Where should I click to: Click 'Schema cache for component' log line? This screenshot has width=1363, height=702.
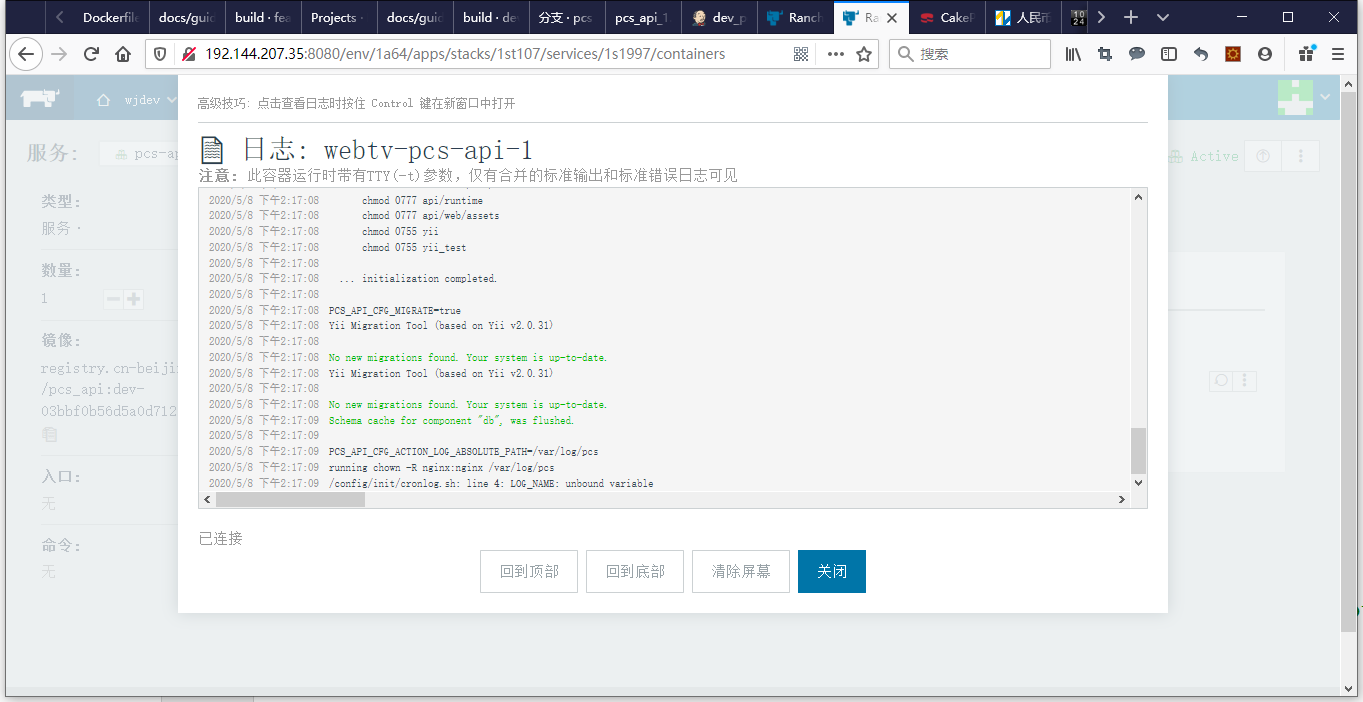coord(451,421)
